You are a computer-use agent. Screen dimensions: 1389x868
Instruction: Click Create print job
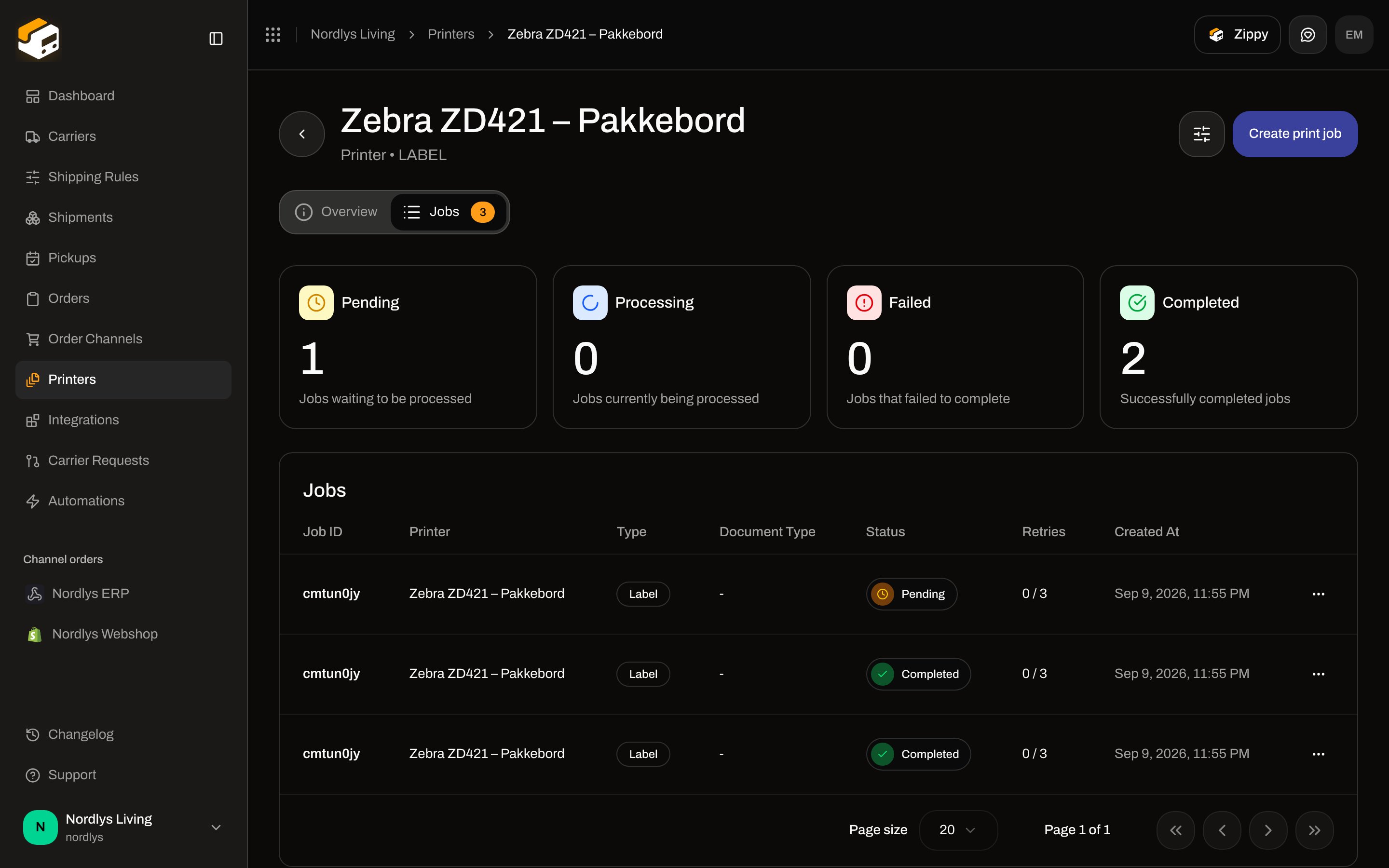coord(1295,134)
